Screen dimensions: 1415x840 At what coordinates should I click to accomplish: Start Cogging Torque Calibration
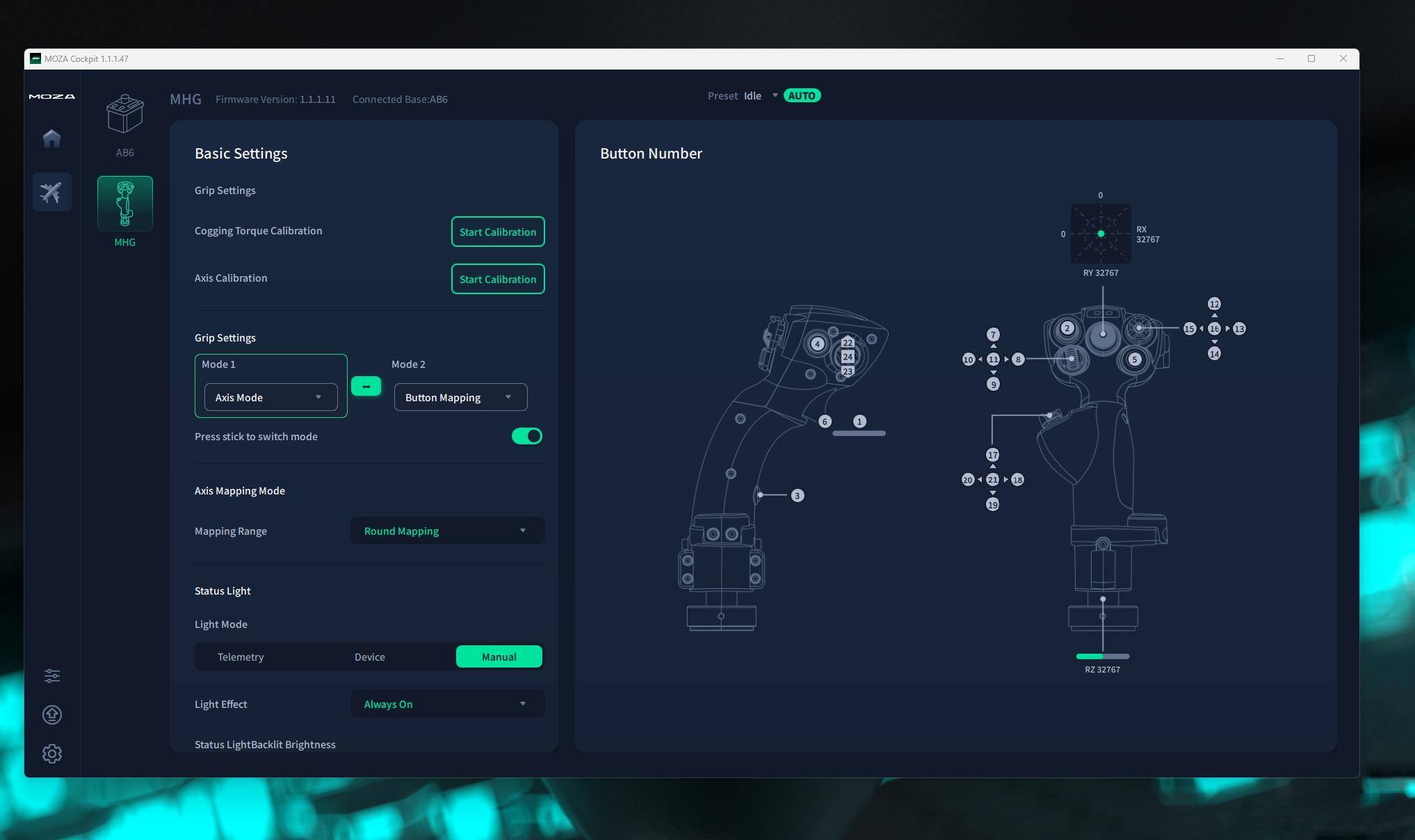tap(498, 232)
